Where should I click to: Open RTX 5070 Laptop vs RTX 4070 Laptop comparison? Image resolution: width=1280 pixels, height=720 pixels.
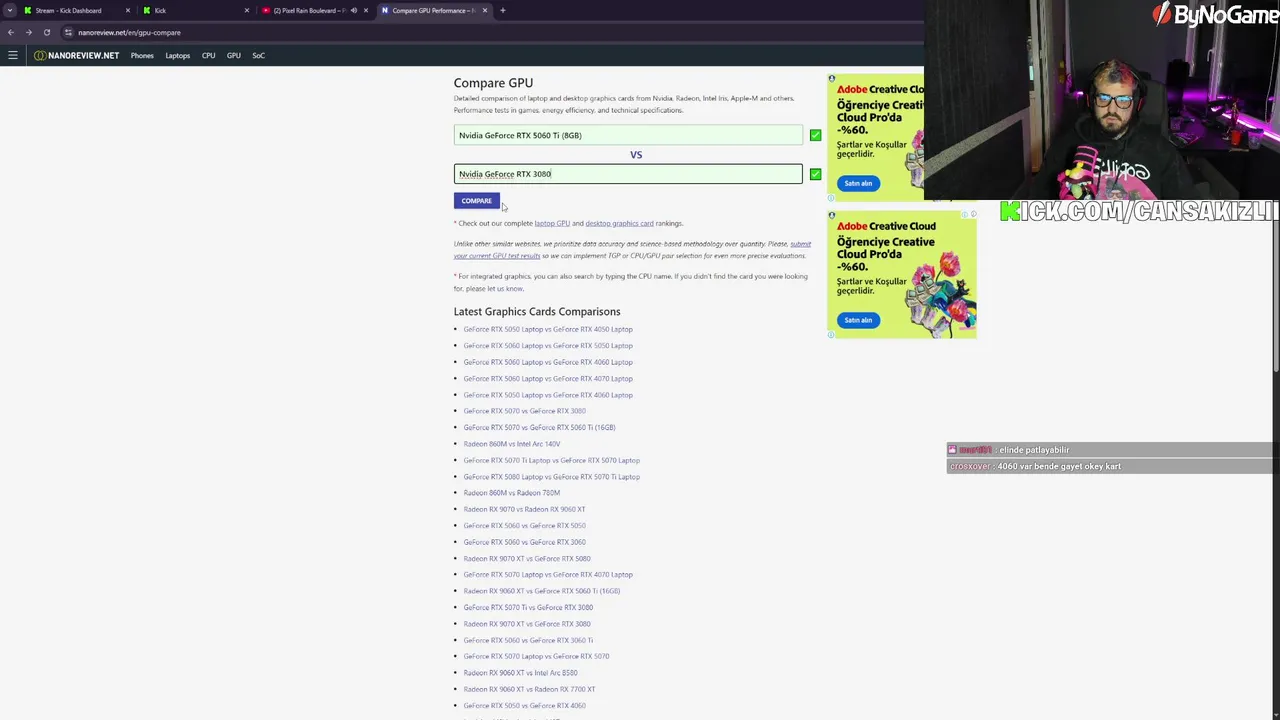[548, 574]
